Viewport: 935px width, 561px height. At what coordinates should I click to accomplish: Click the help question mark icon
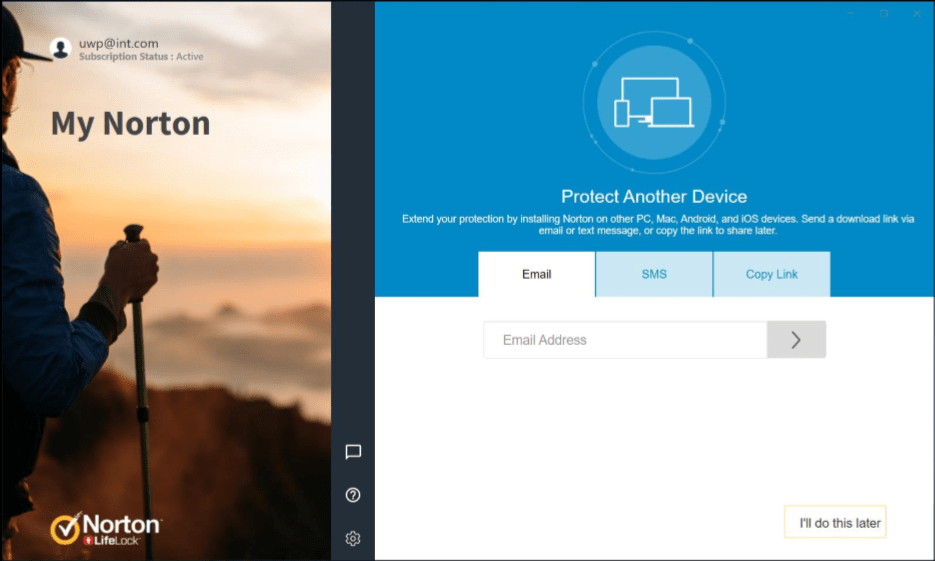353,495
